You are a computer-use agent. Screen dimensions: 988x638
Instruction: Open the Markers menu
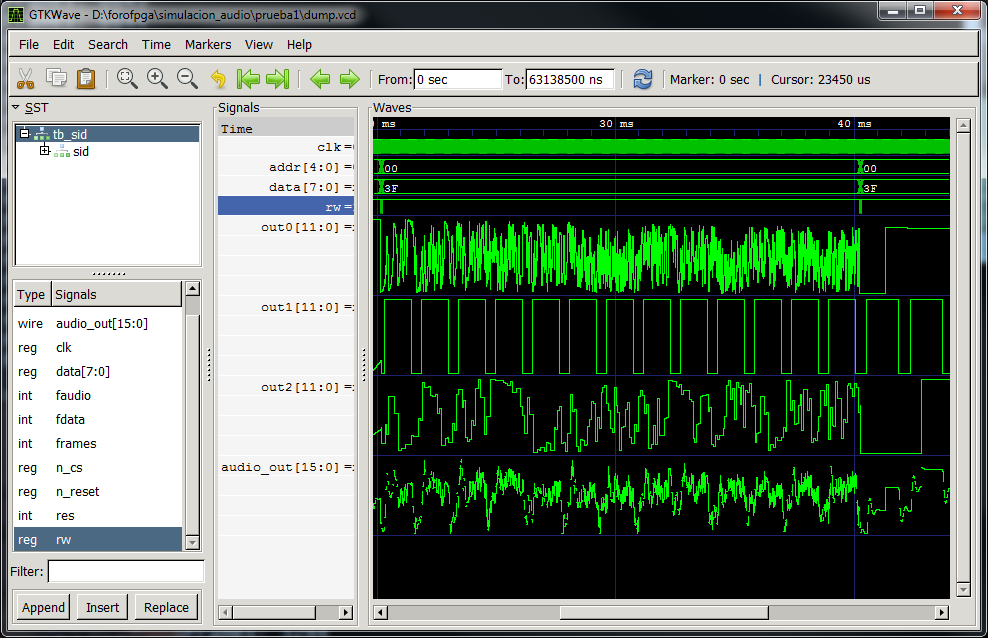pos(208,44)
